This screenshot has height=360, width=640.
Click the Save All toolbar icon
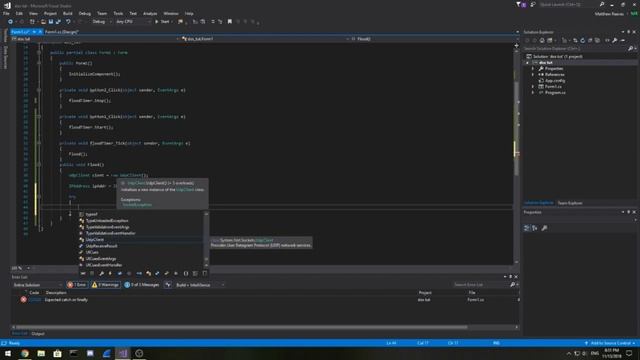point(58,22)
